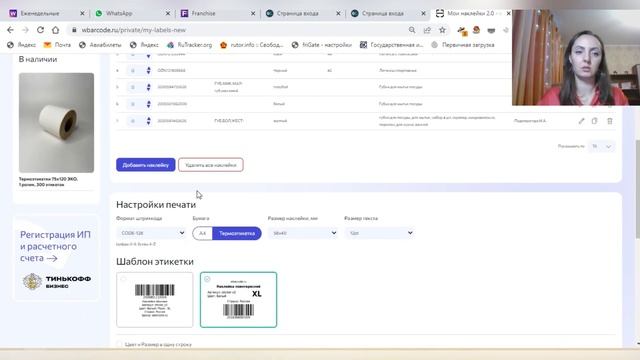Enable Цвет и Размер в одну строку

tap(119, 344)
